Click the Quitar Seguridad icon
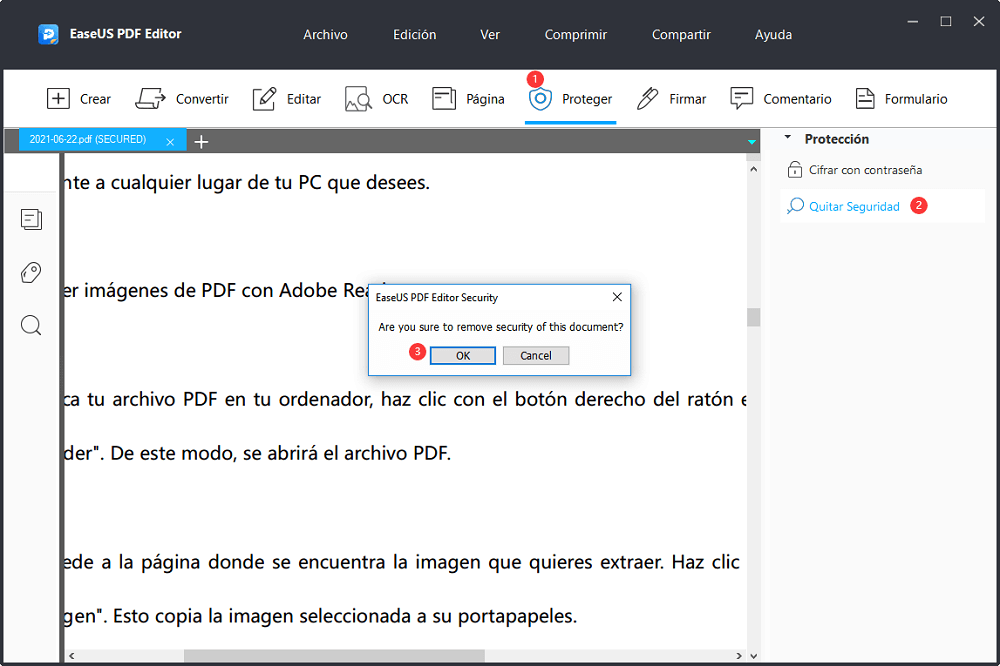1000x666 pixels. pyautogui.click(x=795, y=206)
